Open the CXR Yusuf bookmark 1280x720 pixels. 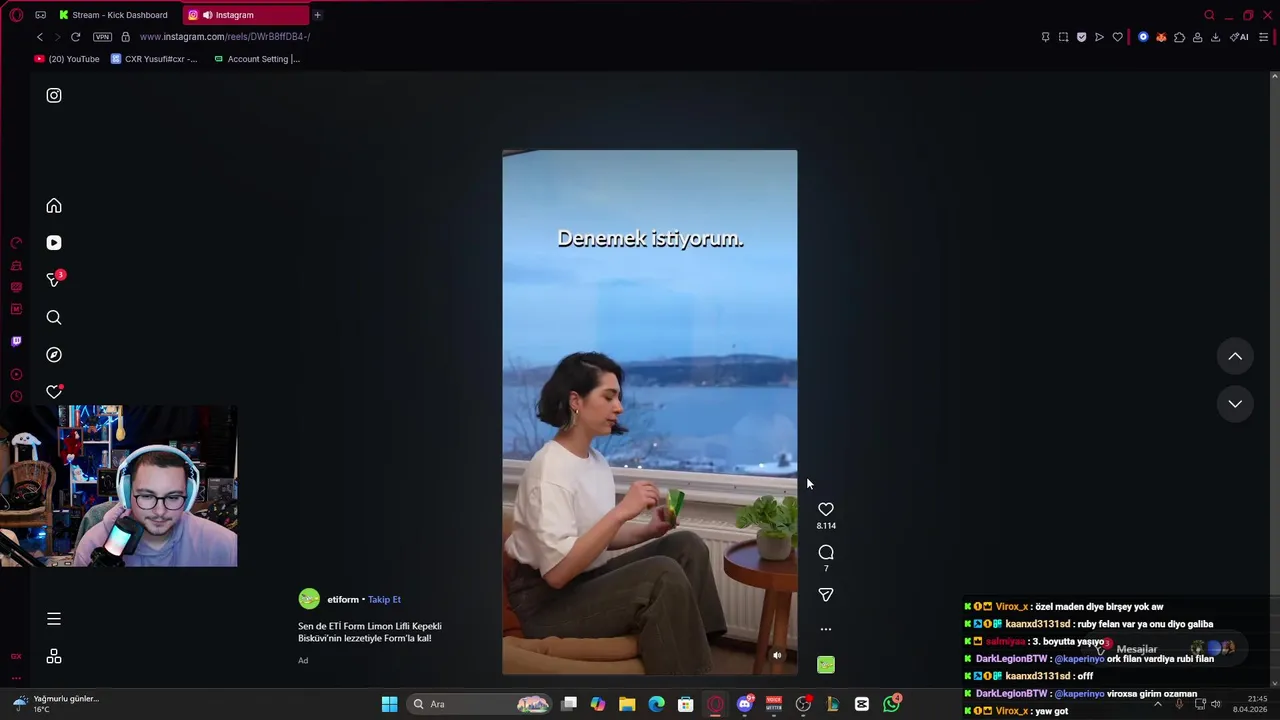pyautogui.click(x=154, y=59)
